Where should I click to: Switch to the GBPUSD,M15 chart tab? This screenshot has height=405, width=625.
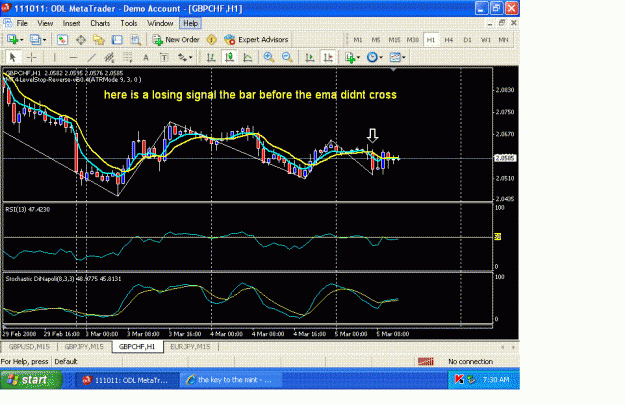(29, 347)
